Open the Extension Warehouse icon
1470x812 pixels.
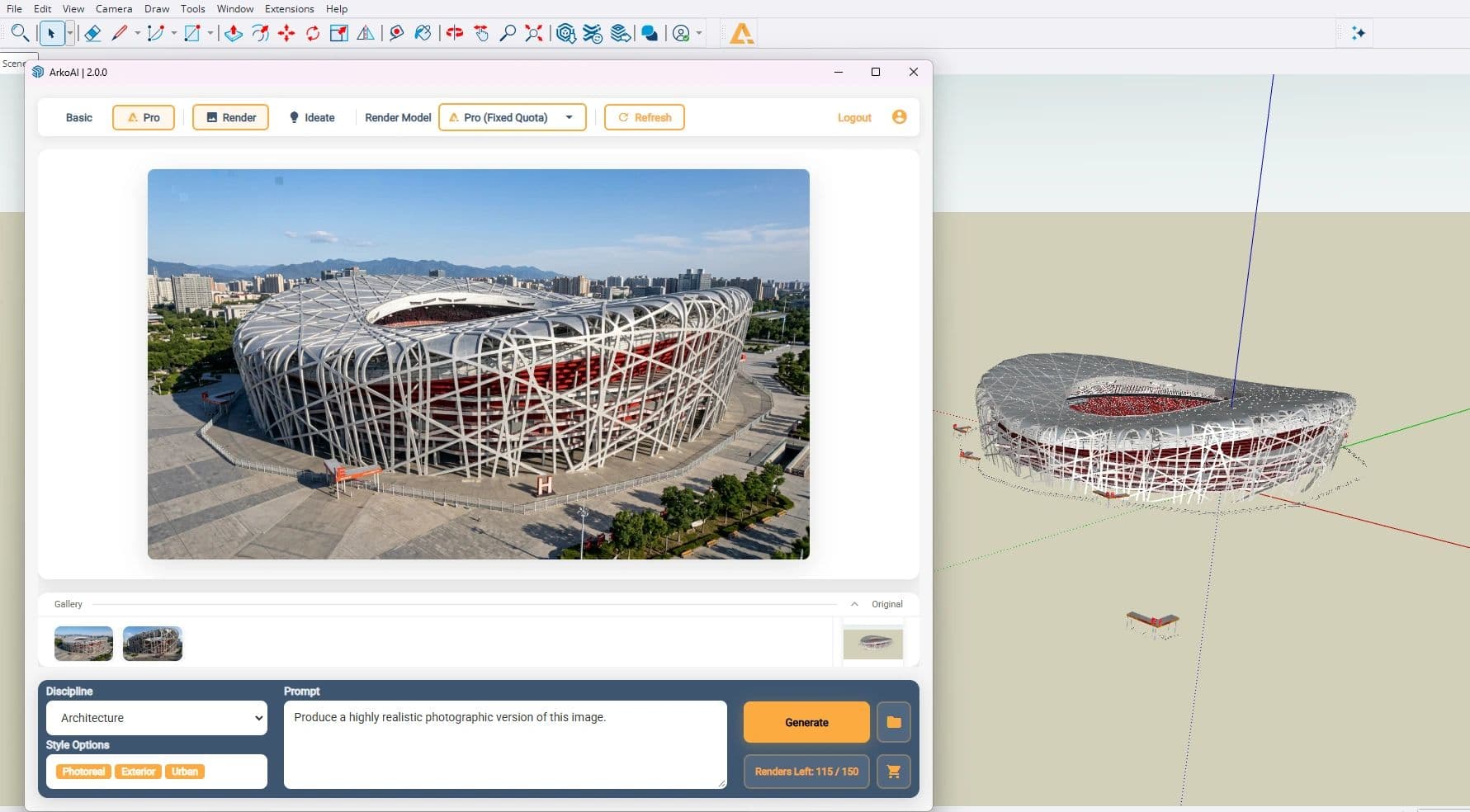pyautogui.click(x=593, y=33)
